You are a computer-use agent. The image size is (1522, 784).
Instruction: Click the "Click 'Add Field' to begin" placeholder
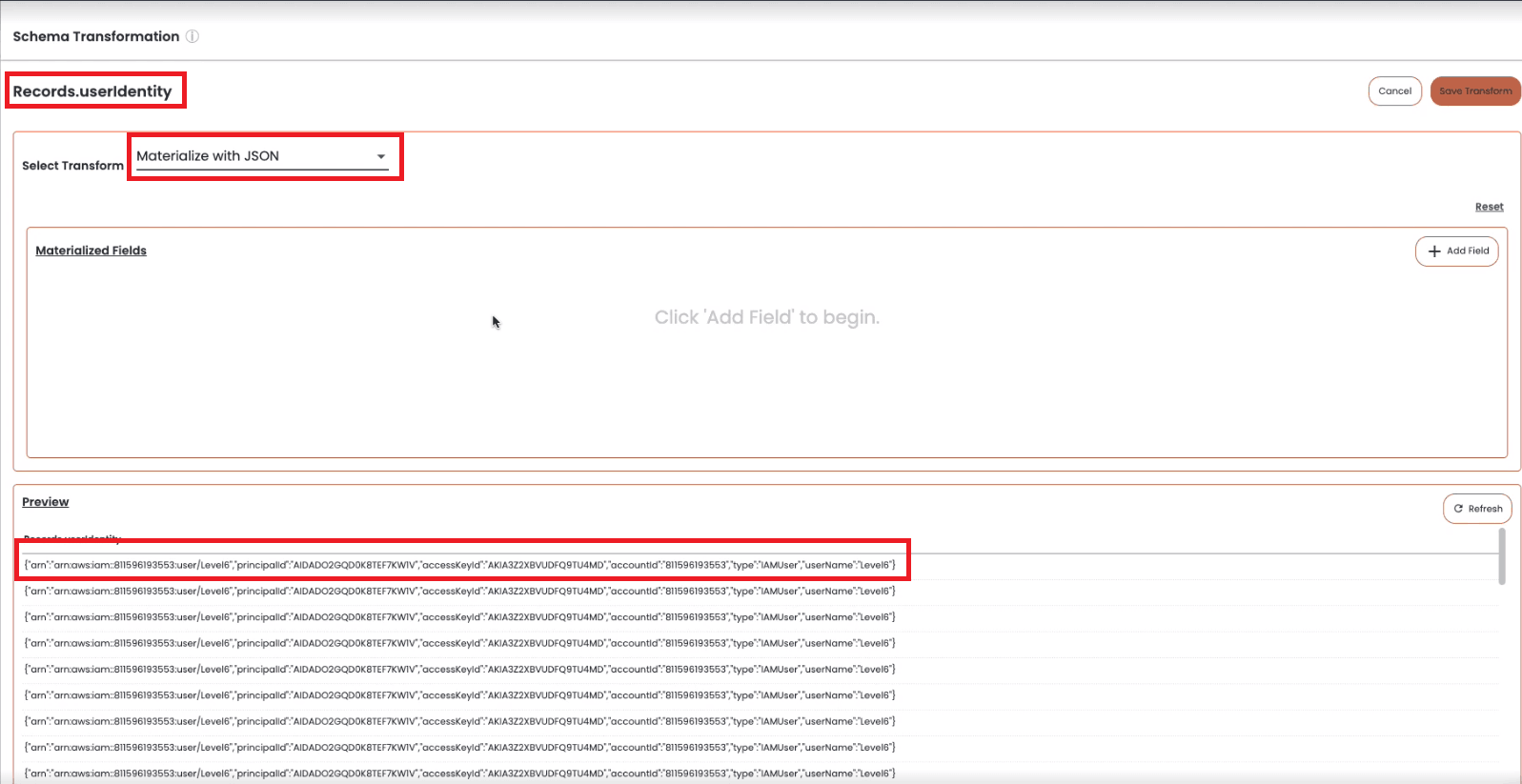[766, 317]
